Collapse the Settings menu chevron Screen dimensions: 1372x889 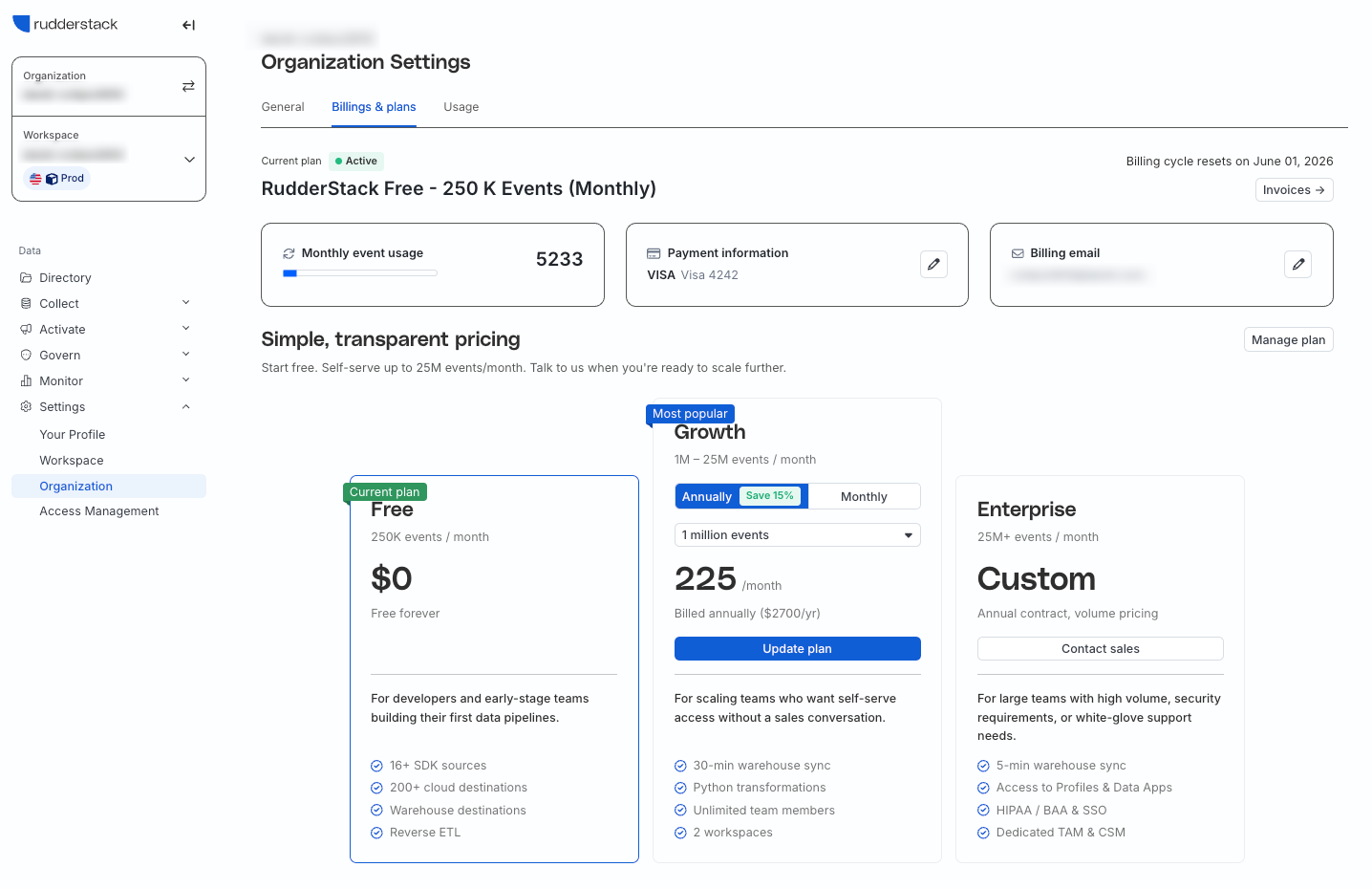(186, 407)
